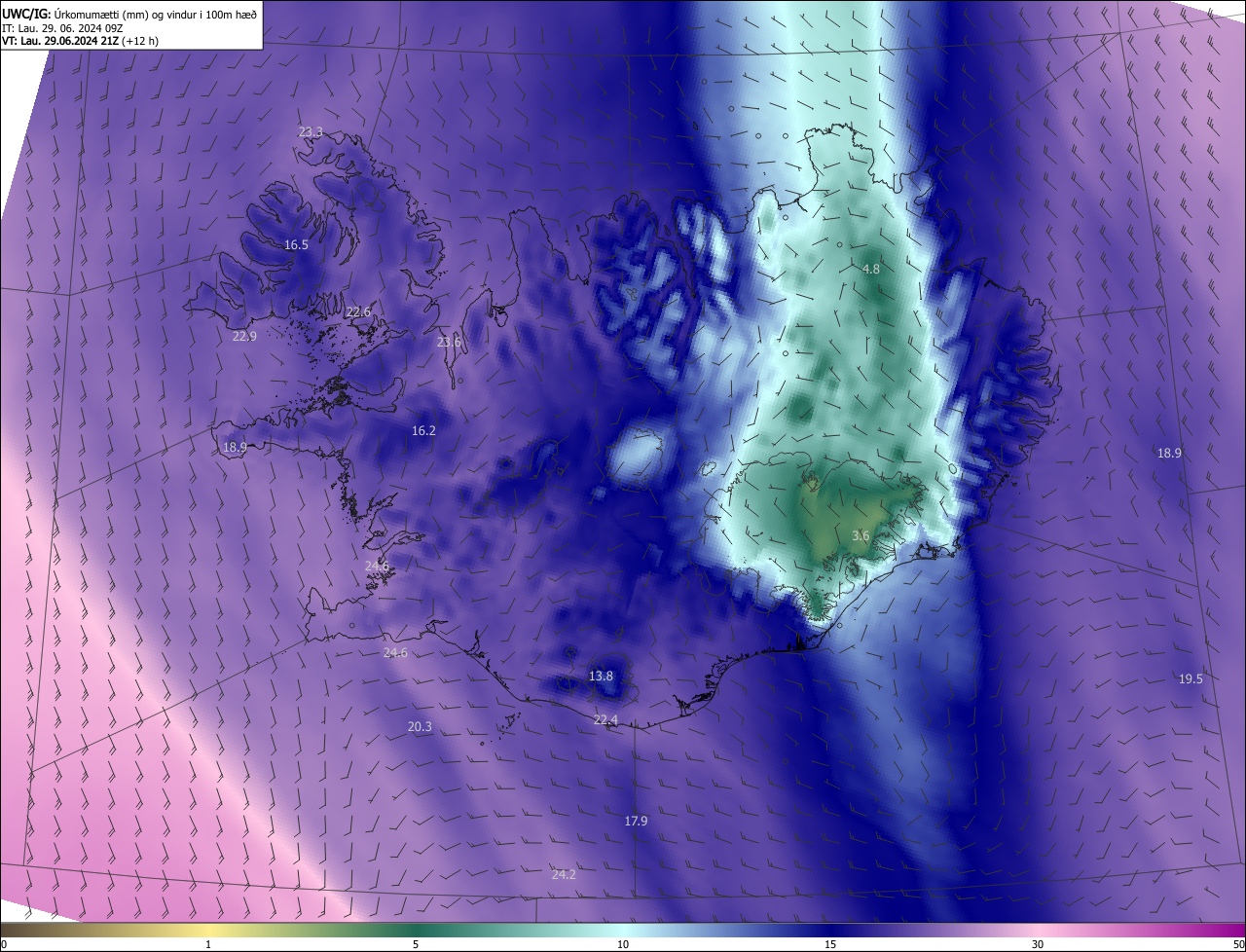Select the 19.5 map value
1246x952 pixels.
pyautogui.click(x=1191, y=679)
